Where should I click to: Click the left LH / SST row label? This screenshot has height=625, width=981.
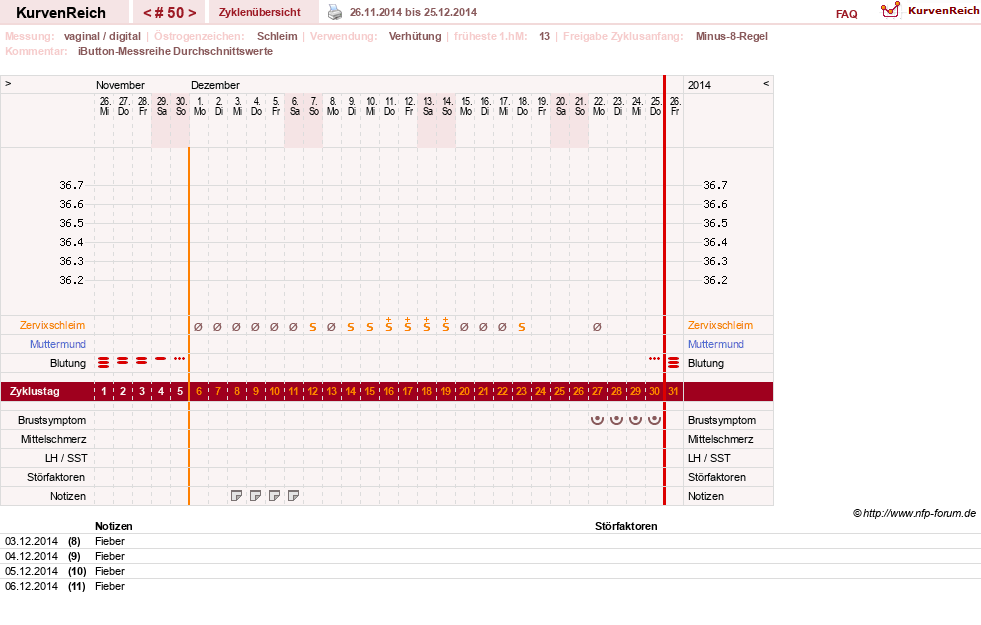tap(66, 458)
